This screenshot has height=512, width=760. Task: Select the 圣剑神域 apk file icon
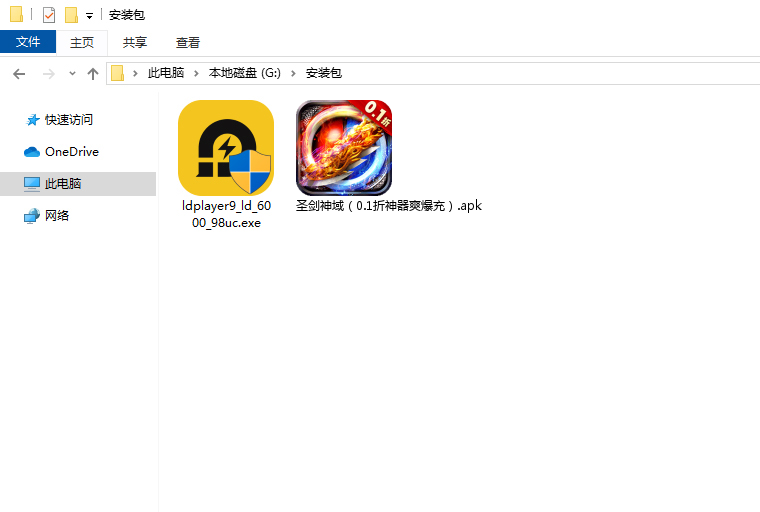point(343,147)
